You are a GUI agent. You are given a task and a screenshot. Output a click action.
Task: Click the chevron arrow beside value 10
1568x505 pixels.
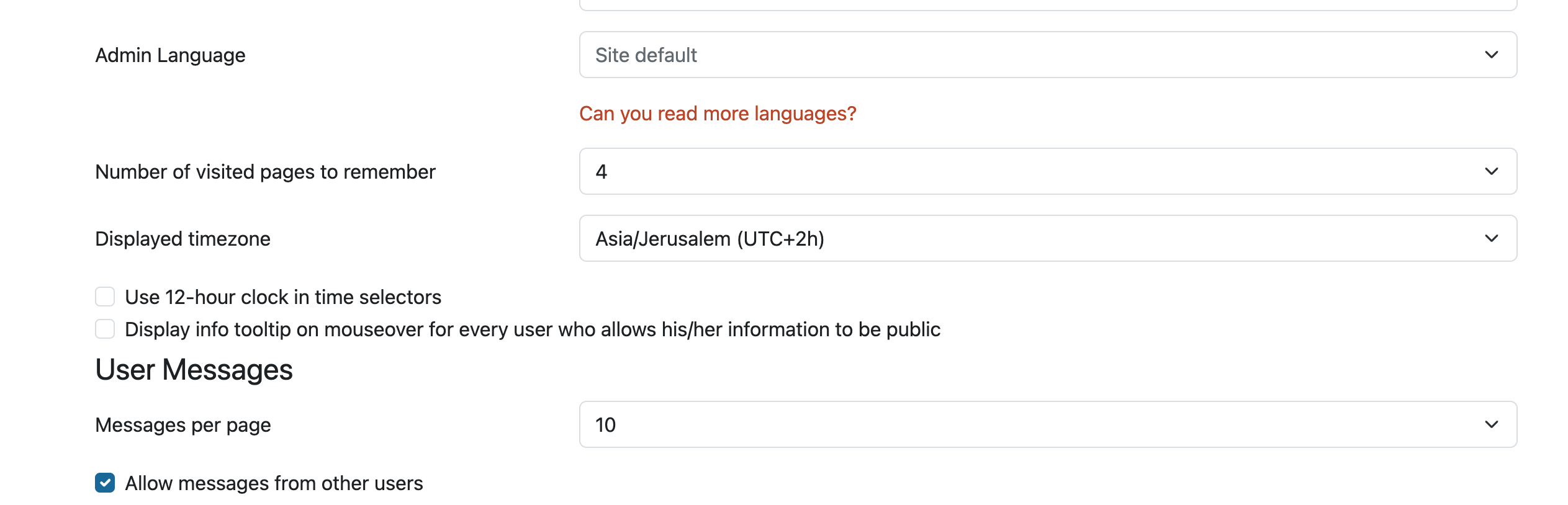point(1491,424)
